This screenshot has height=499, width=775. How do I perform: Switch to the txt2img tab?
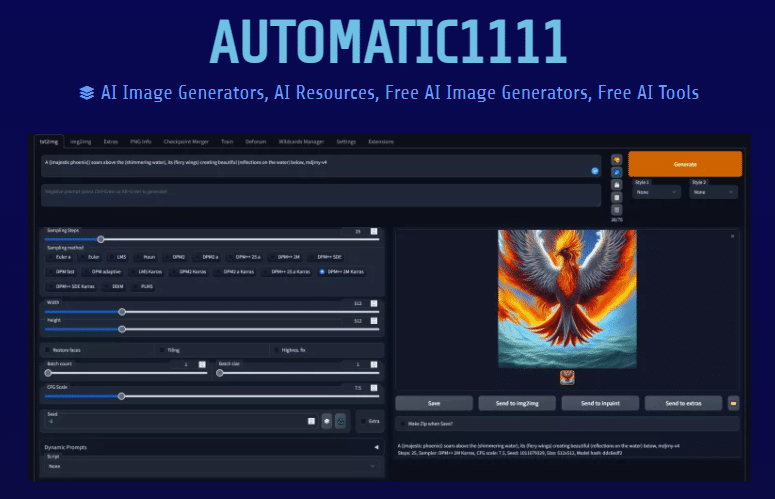coord(49,142)
